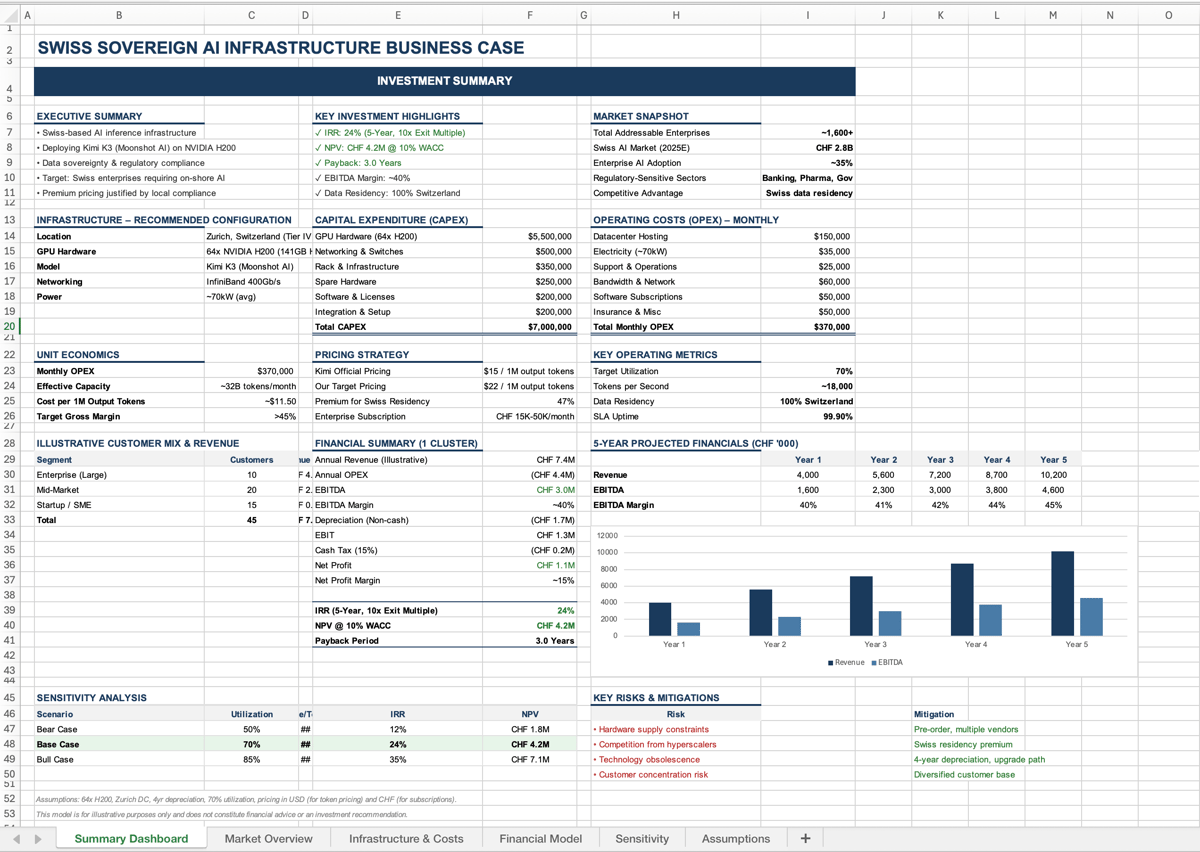The height and width of the screenshot is (852, 1200).
Task: Click the title 'SWISS SOVEREIGN AI INFRASTRUCTURE BUSINESS CASE'
Action: pyautogui.click(x=280, y=48)
